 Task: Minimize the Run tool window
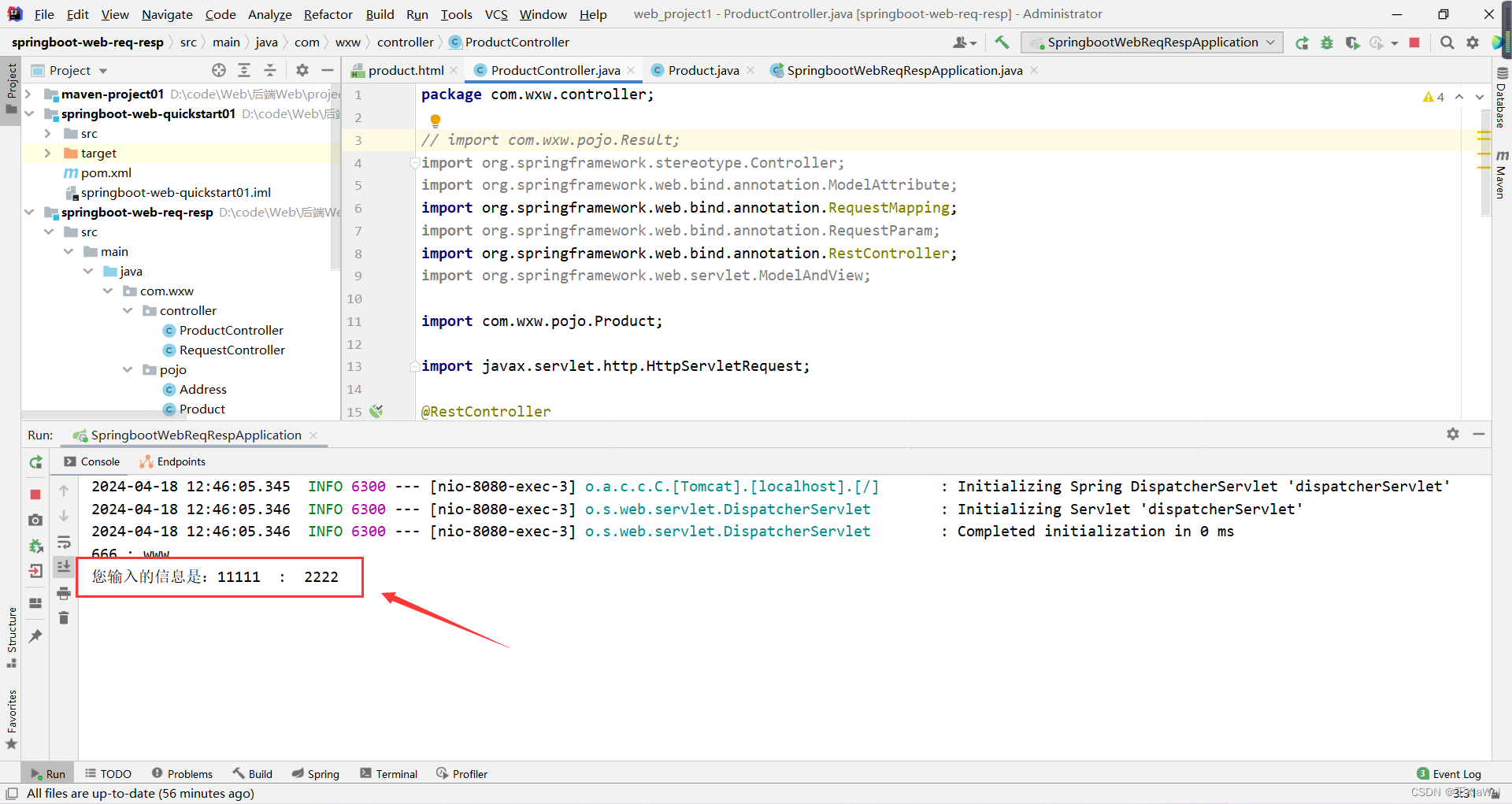[x=1479, y=434]
